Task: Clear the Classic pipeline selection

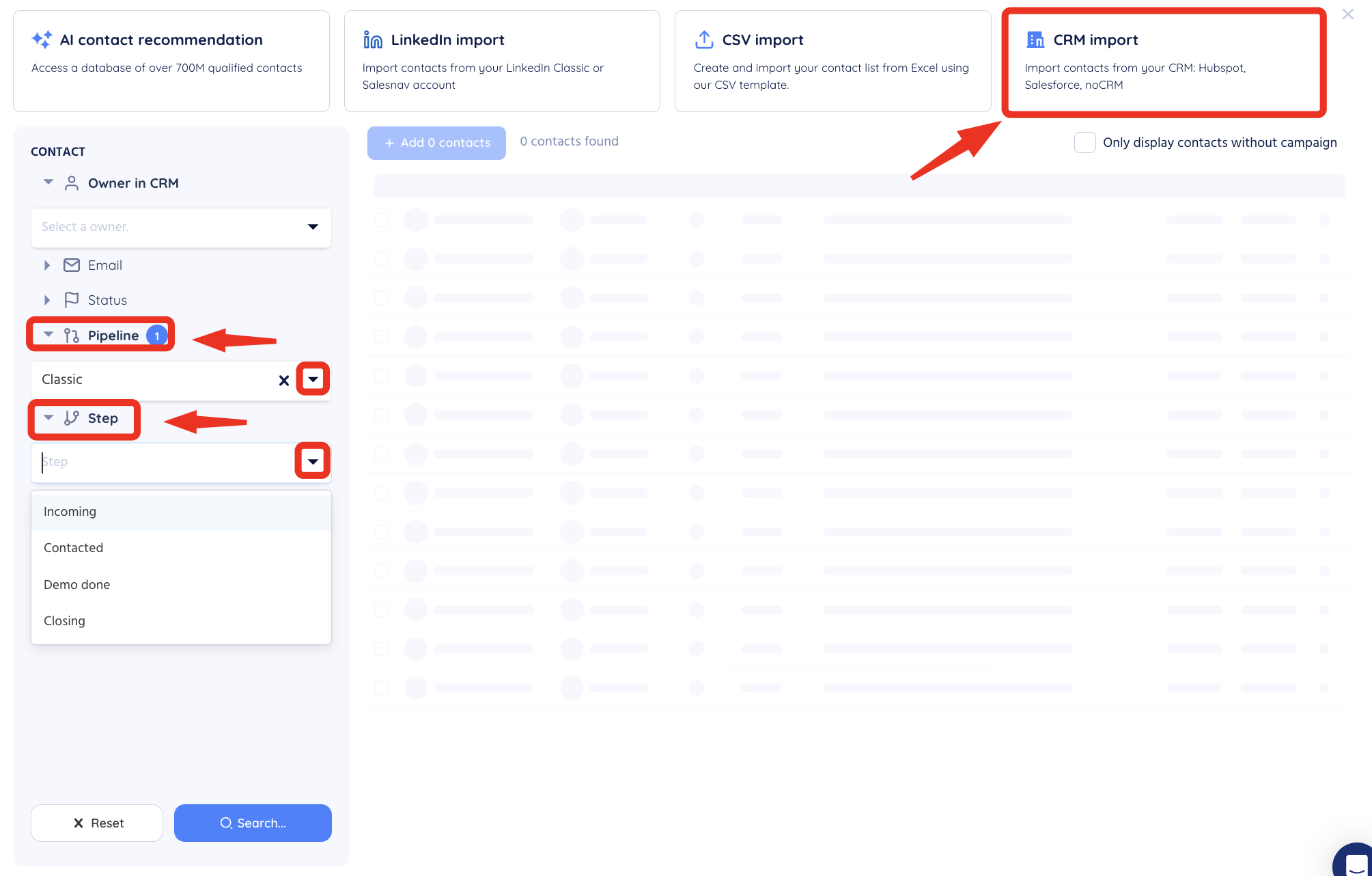Action: click(x=284, y=380)
